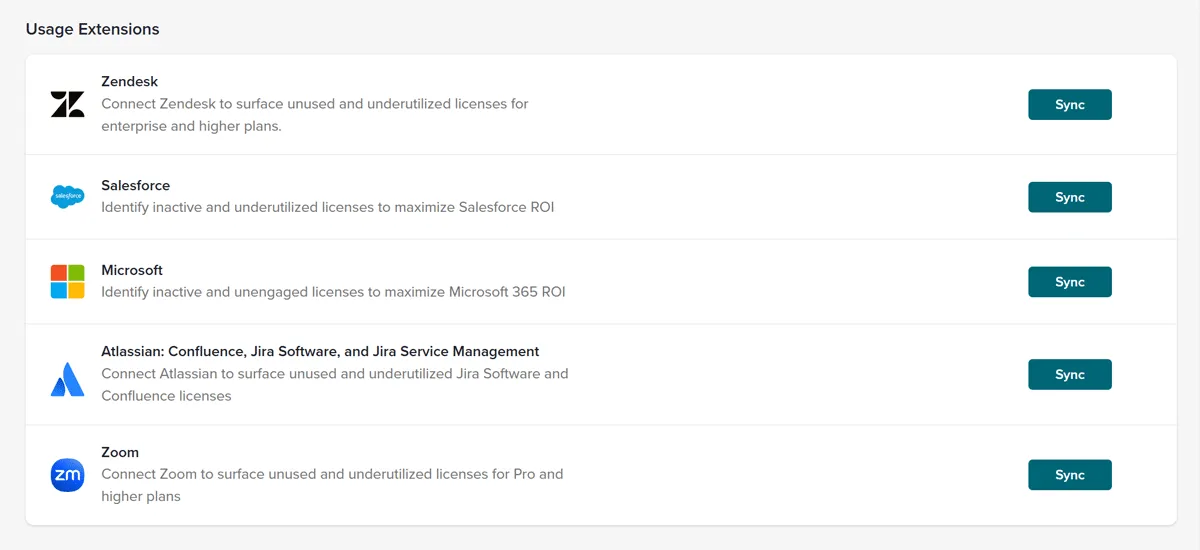Screen dimensions: 1200x550
Task: Click the Zoom app logo
Action: pos(68,475)
